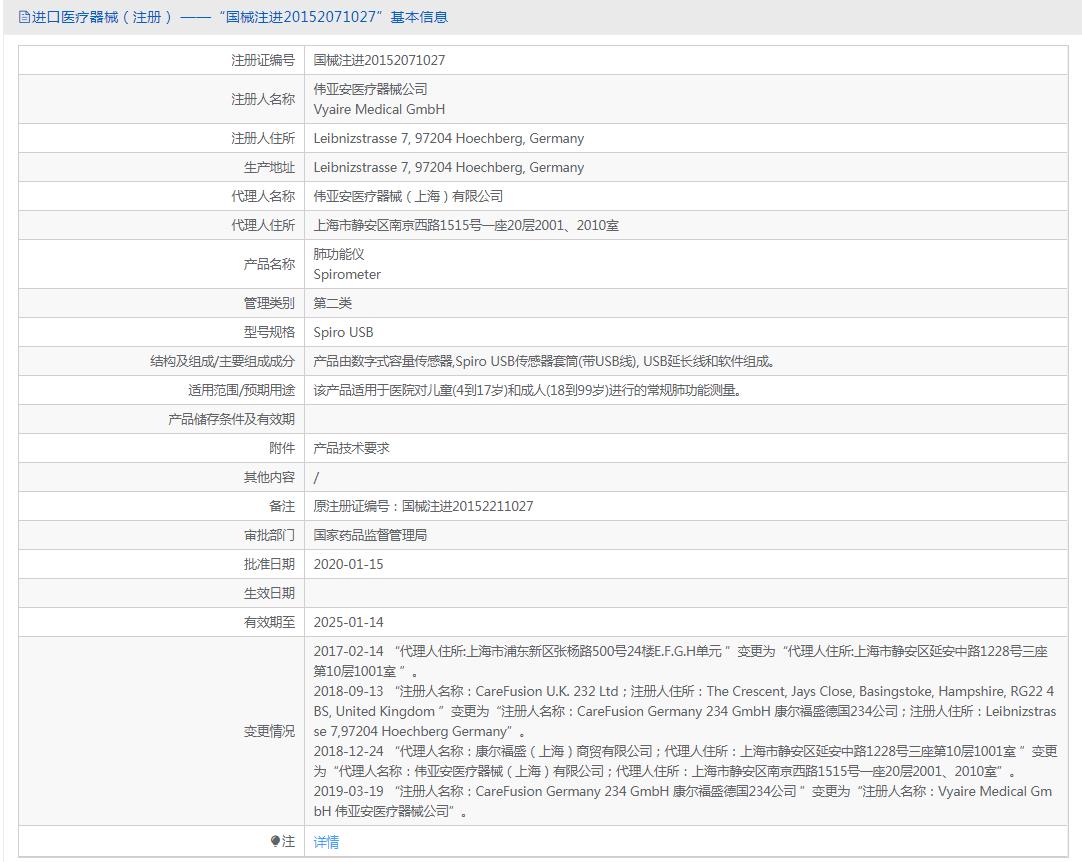
Task: Select agent name 伟亚安医疗器械（上海）有限公司
Action: (408, 196)
